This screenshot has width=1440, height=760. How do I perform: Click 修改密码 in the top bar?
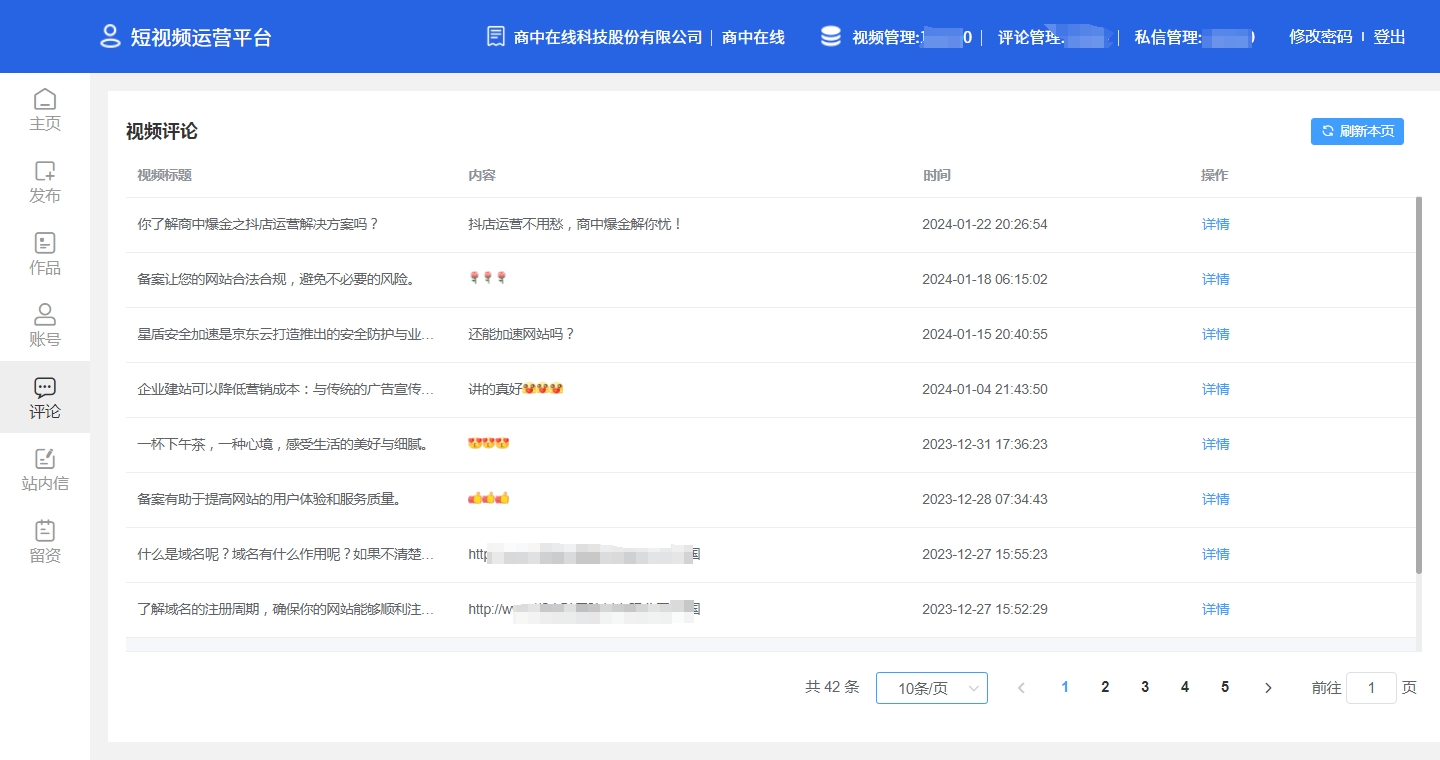[x=1320, y=37]
